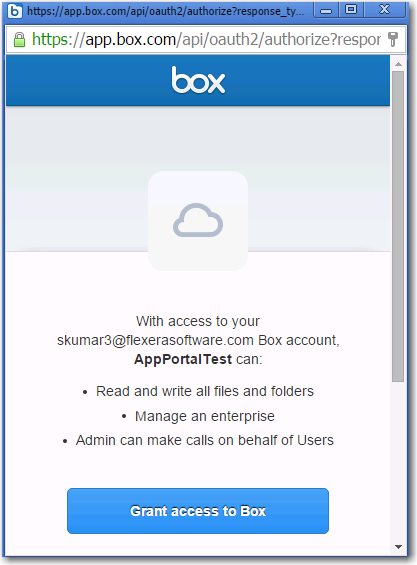Click the scrollbar down arrow
Viewport: 417px width, 565px height.
click(398, 547)
